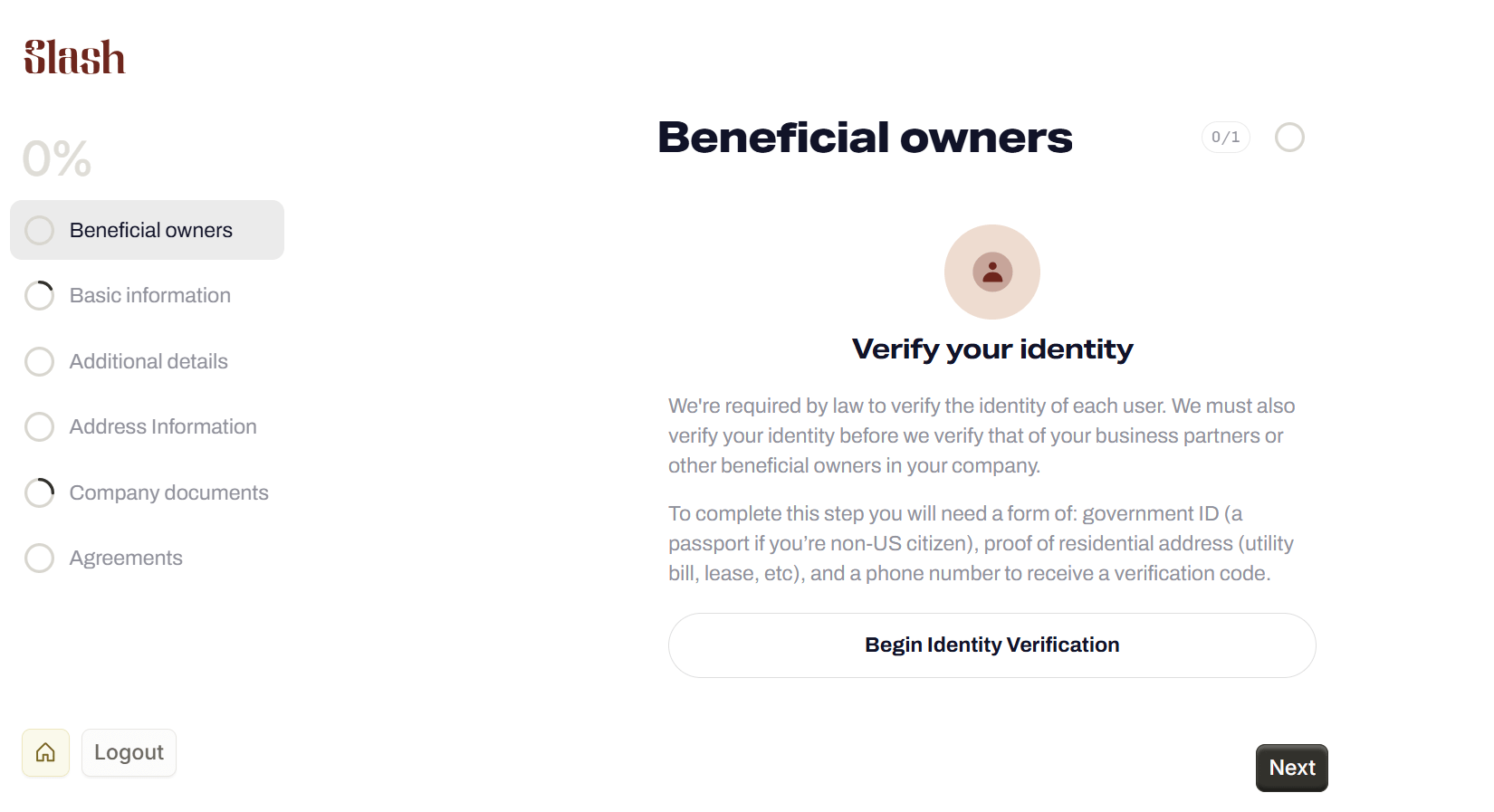Click the Next button

click(x=1291, y=768)
